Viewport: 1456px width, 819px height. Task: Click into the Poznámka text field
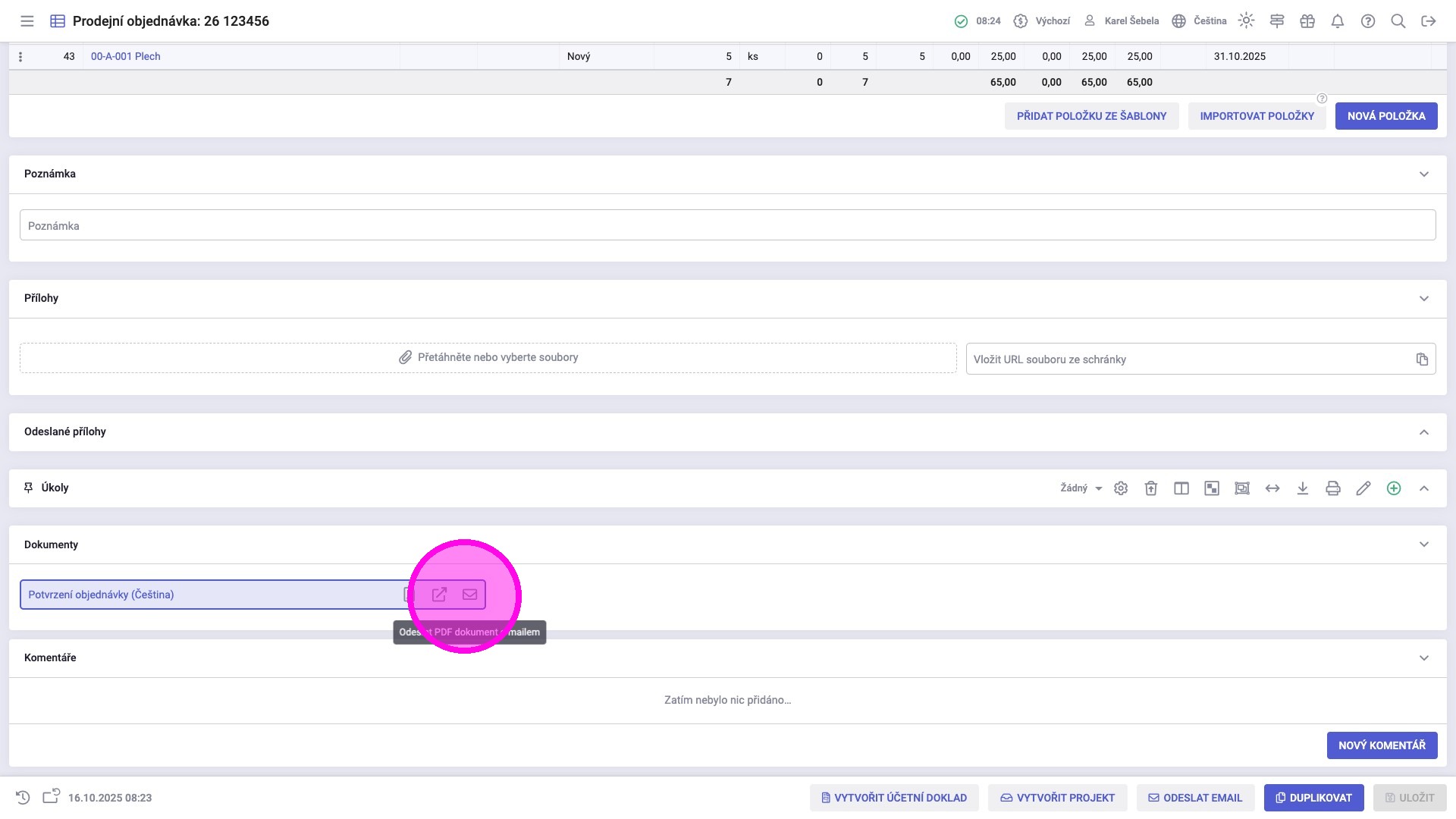pyautogui.click(x=726, y=226)
